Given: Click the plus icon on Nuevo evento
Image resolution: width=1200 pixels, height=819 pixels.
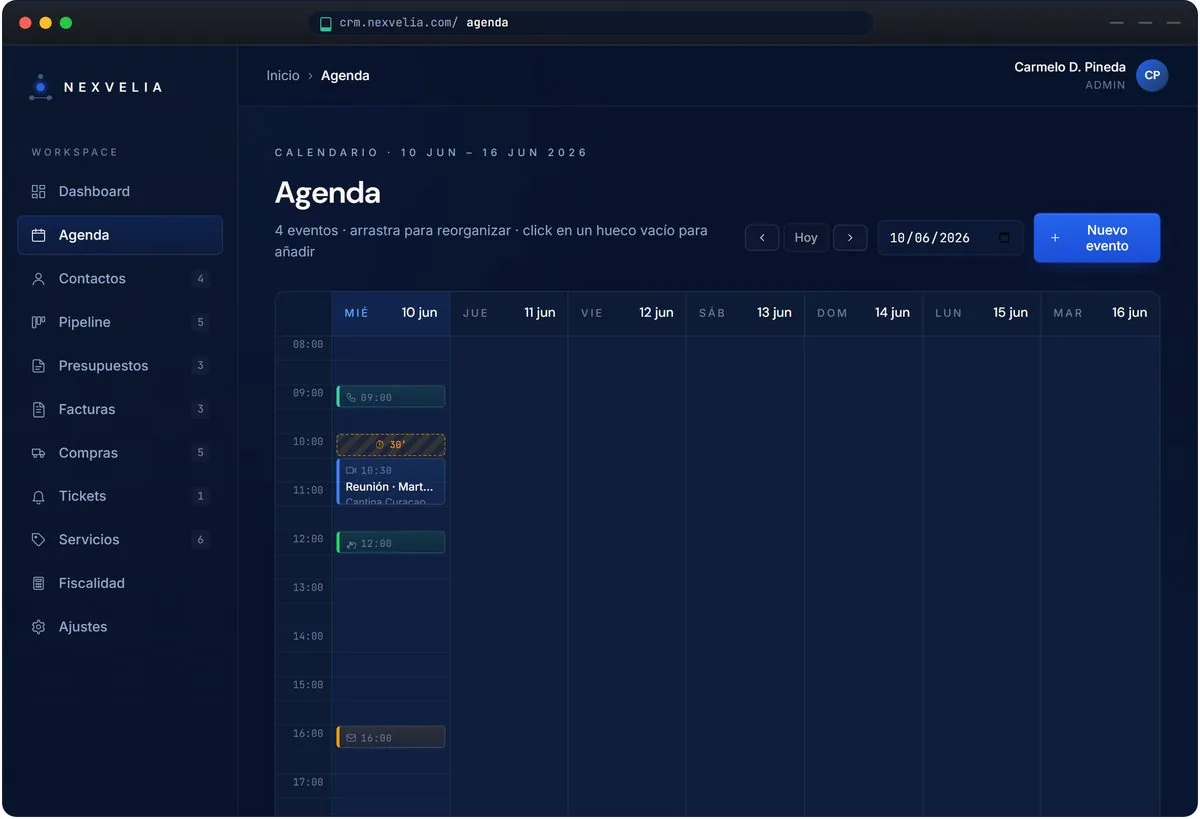Looking at the screenshot, I should pos(1055,238).
